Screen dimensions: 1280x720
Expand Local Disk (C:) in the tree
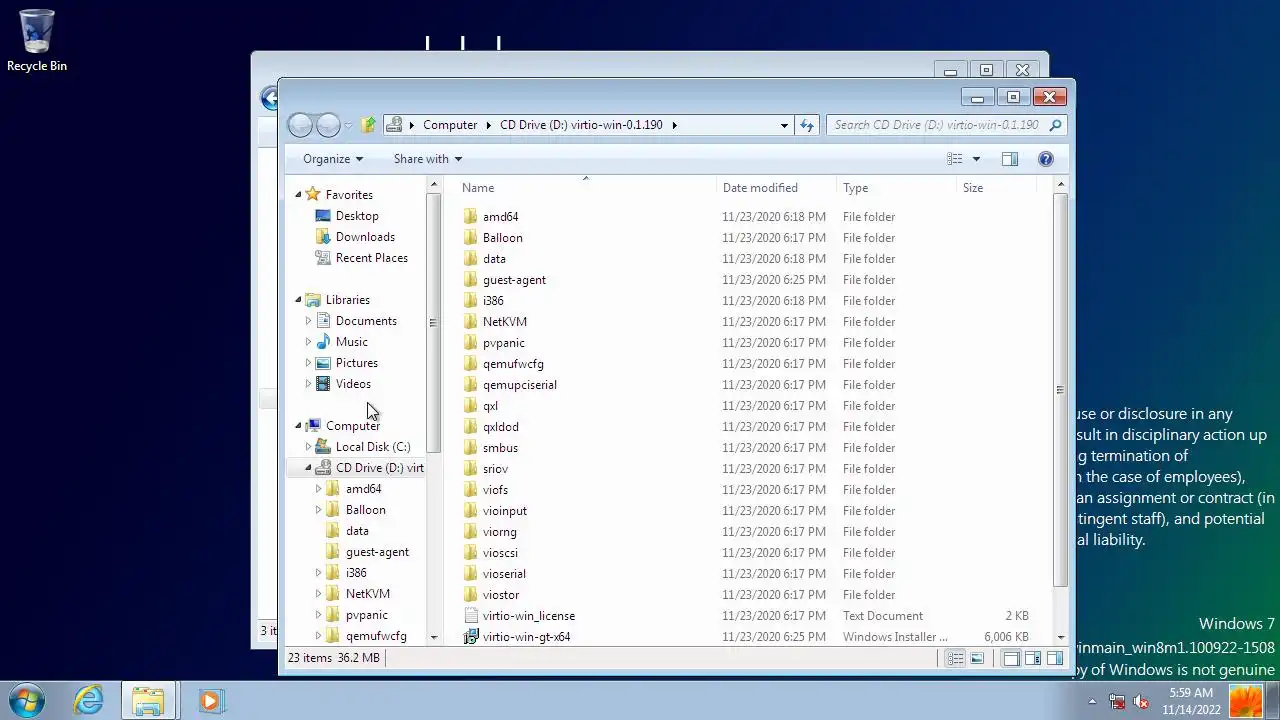308,447
